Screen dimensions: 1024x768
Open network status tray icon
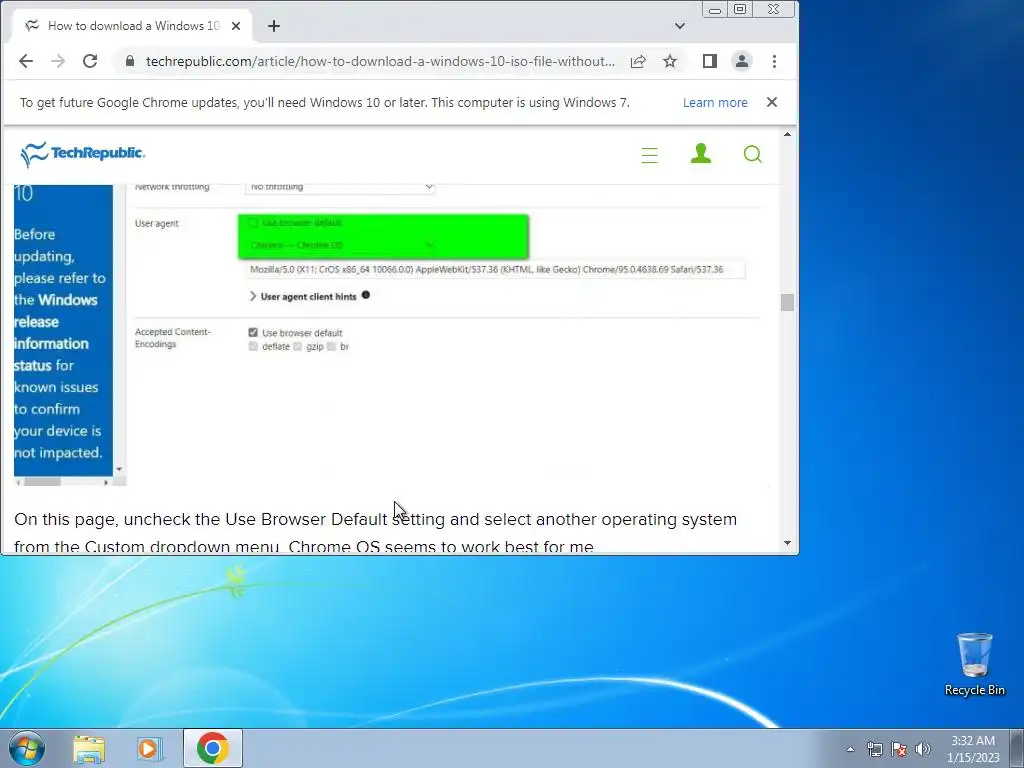tap(874, 749)
